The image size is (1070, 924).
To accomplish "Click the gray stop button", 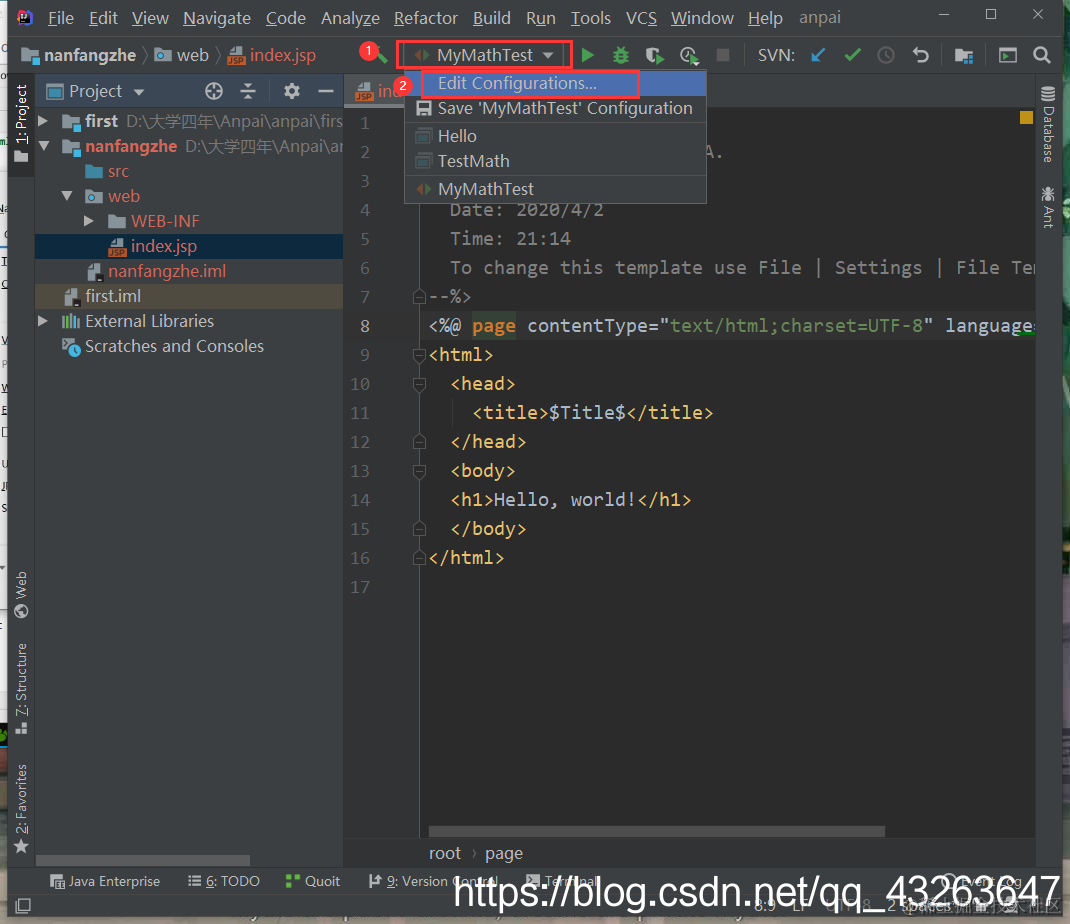I will click(723, 55).
